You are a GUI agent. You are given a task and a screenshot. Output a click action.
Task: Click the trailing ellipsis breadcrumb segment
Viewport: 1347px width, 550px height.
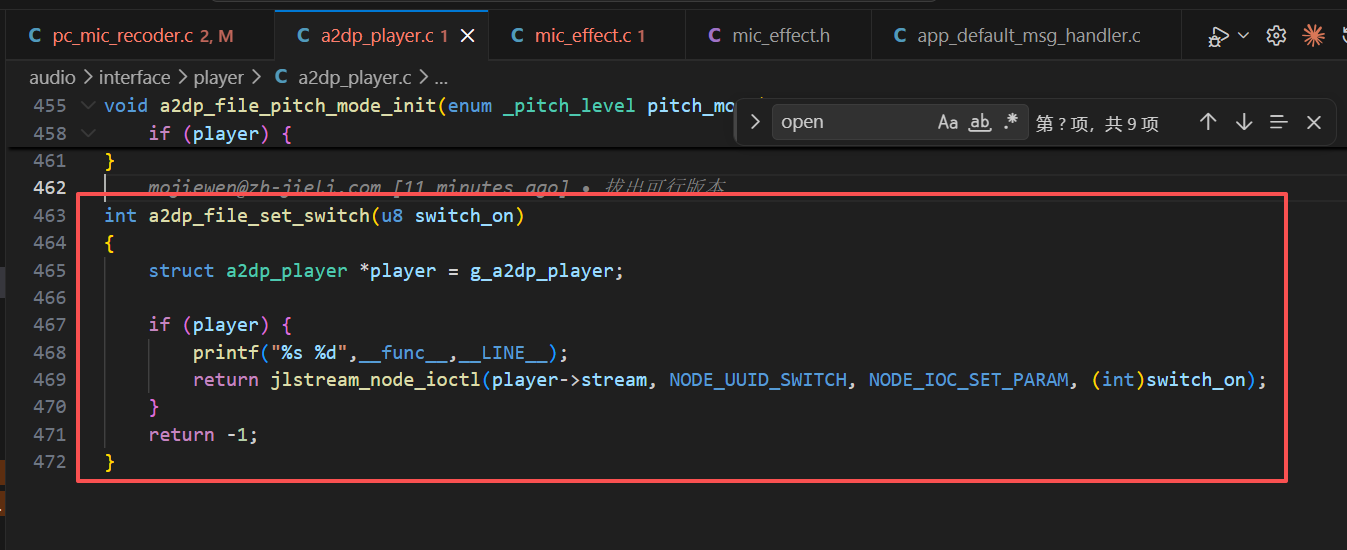tap(441, 77)
